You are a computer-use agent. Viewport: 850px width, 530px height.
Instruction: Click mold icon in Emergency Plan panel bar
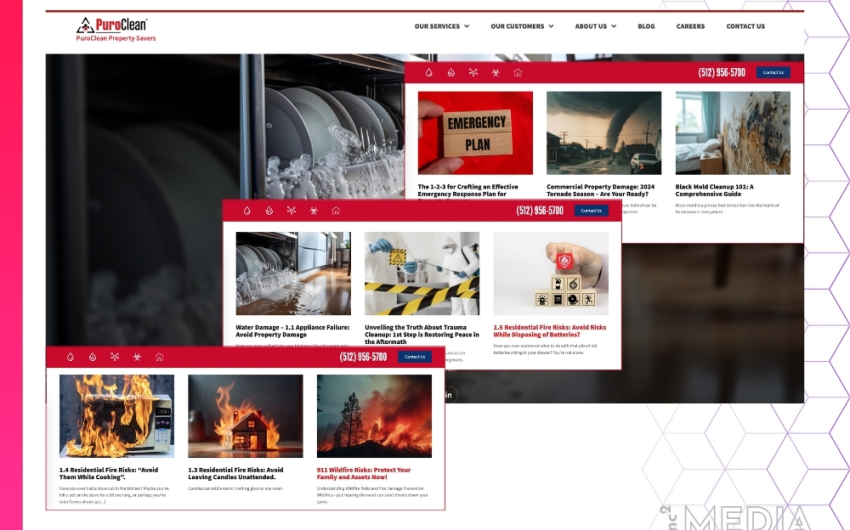473,73
